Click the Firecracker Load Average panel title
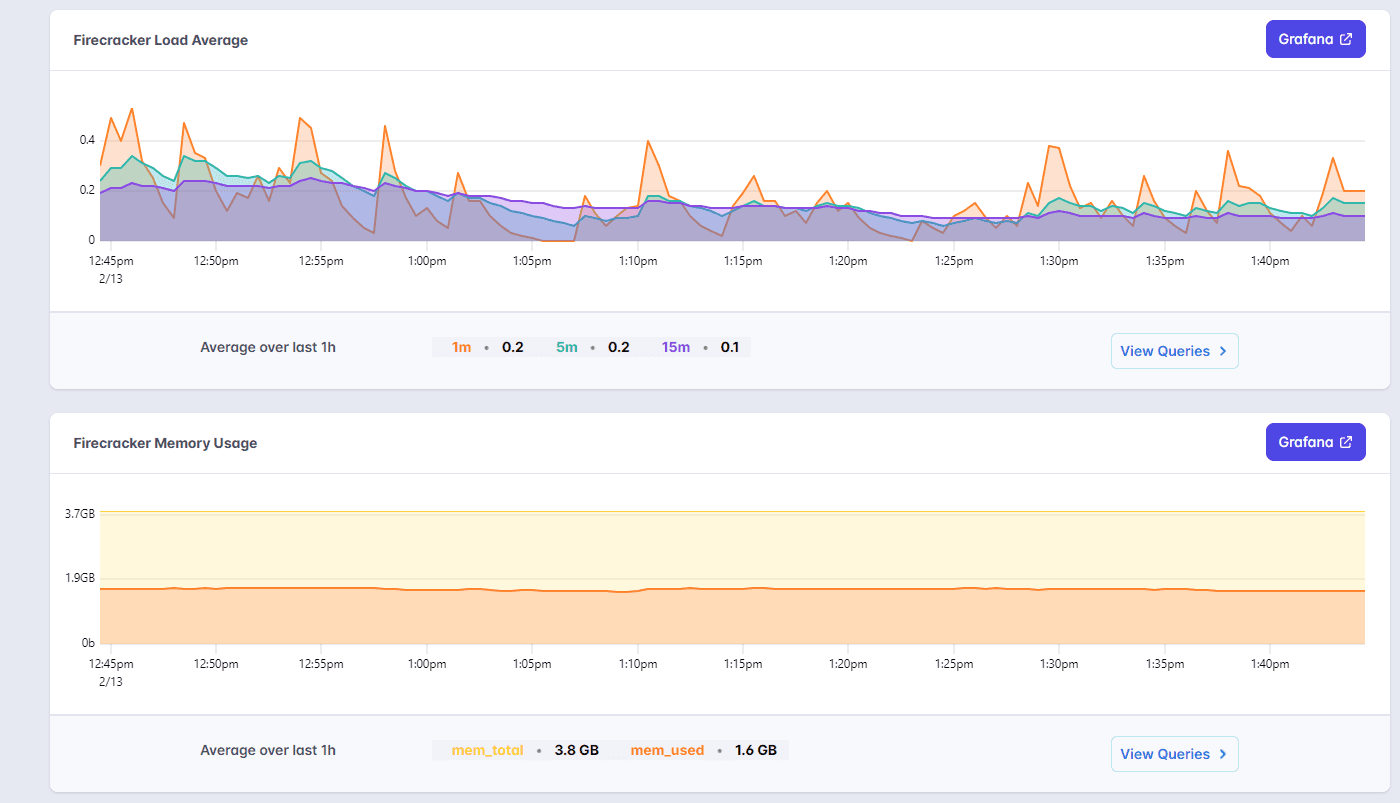The height and width of the screenshot is (803, 1400). tap(161, 40)
